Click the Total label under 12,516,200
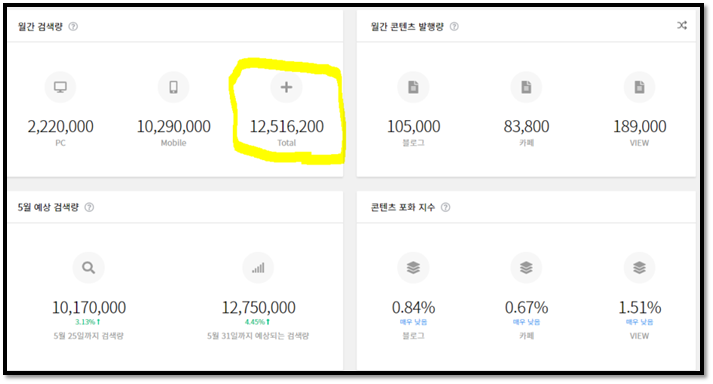Viewport: 713px width, 384px height. [x=286, y=143]
